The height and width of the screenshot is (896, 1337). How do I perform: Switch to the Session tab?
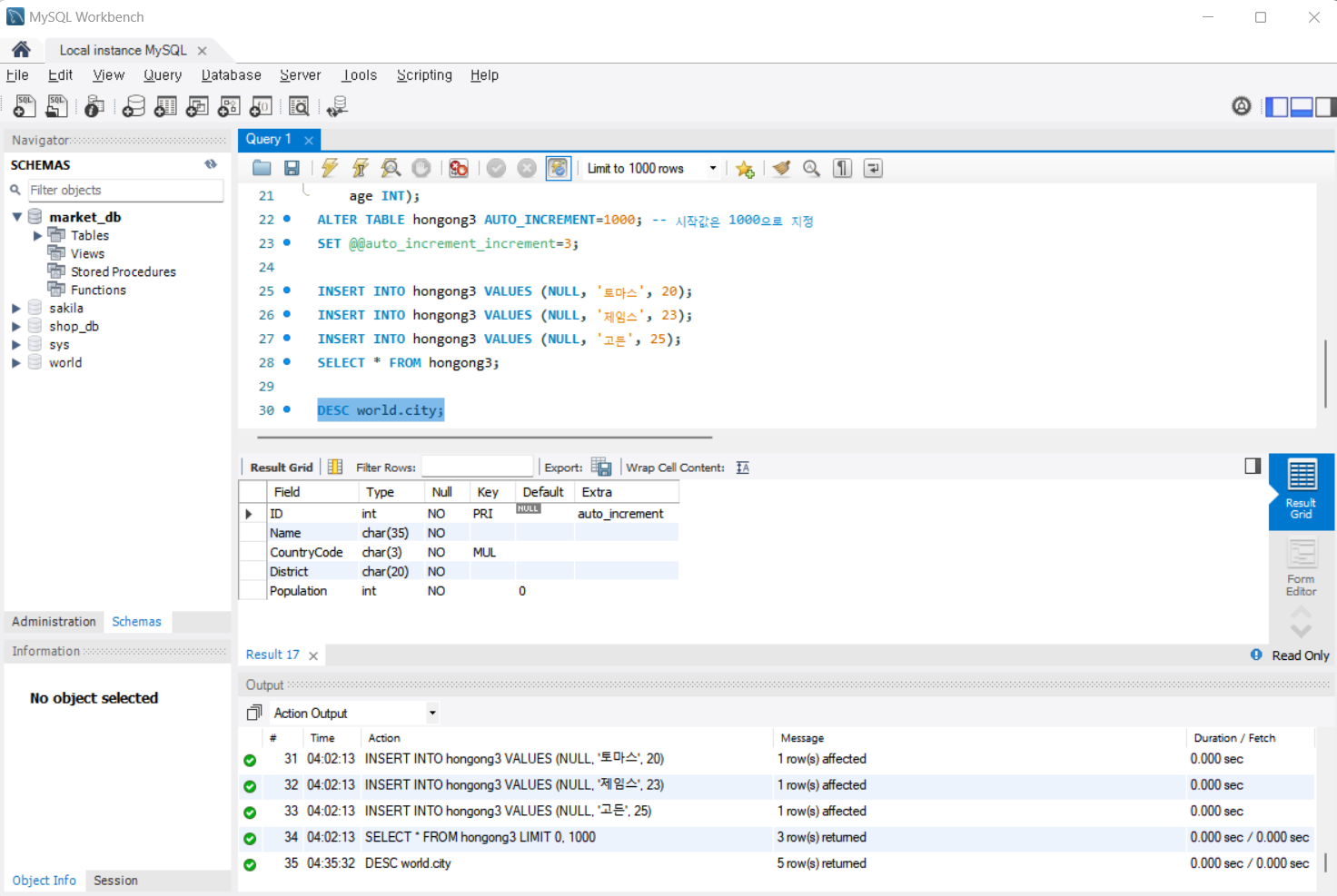(x=115, y=881)
